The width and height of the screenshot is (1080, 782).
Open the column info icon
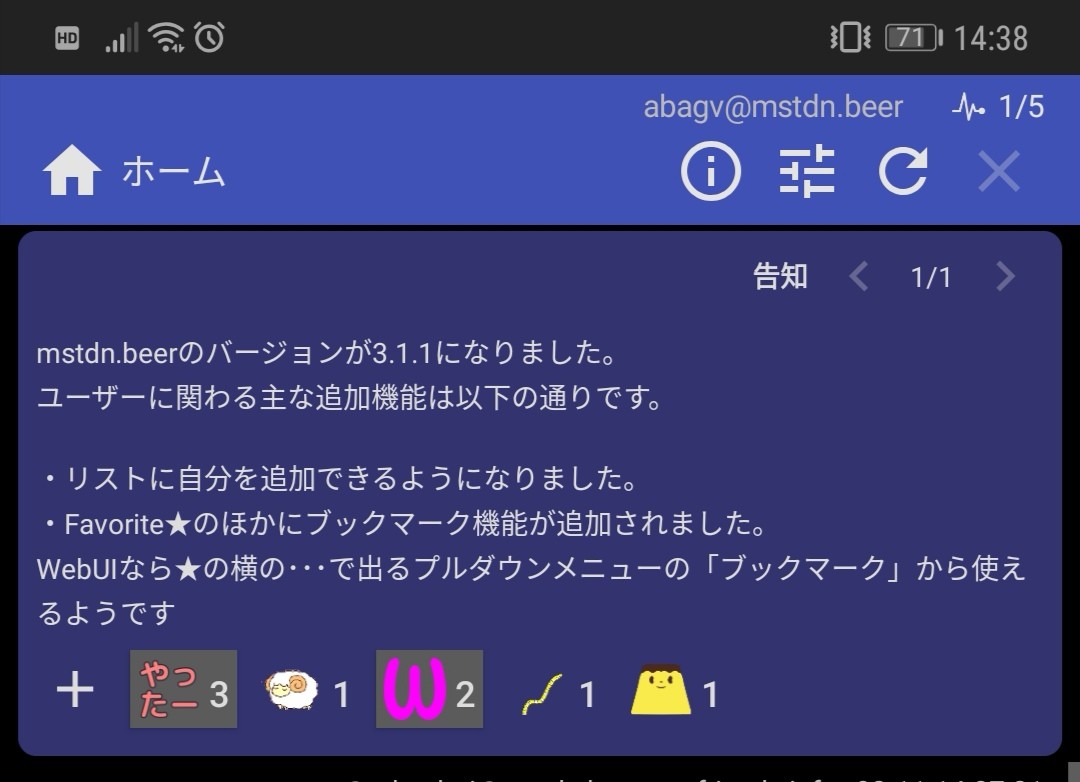click(710, 171)
